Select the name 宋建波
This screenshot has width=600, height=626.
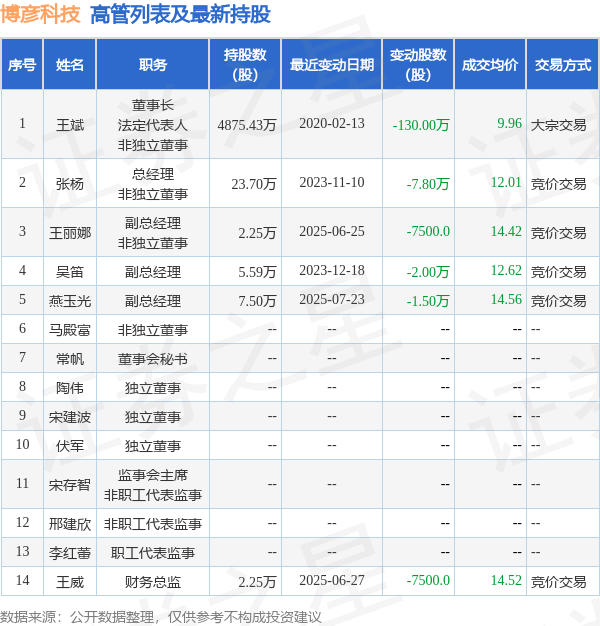pos(70,417)
